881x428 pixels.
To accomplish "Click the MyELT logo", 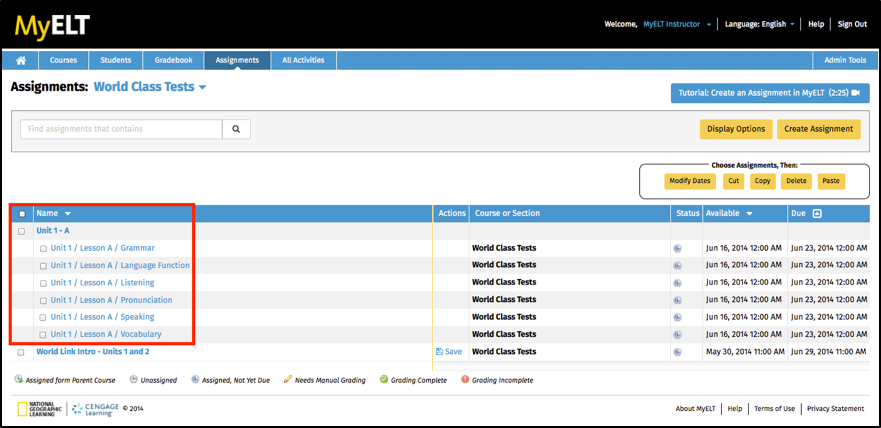I will click(45, 24).
